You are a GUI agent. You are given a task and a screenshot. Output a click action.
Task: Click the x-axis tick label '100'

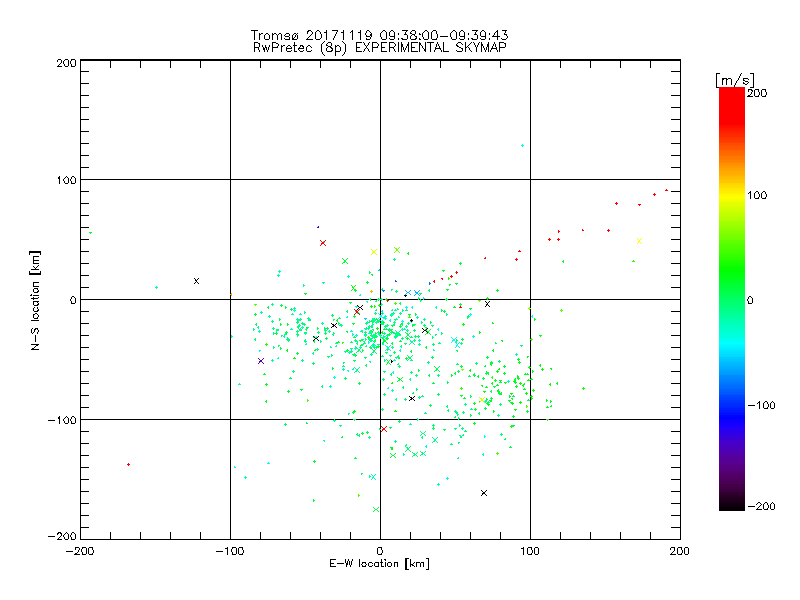click(530, 552)
